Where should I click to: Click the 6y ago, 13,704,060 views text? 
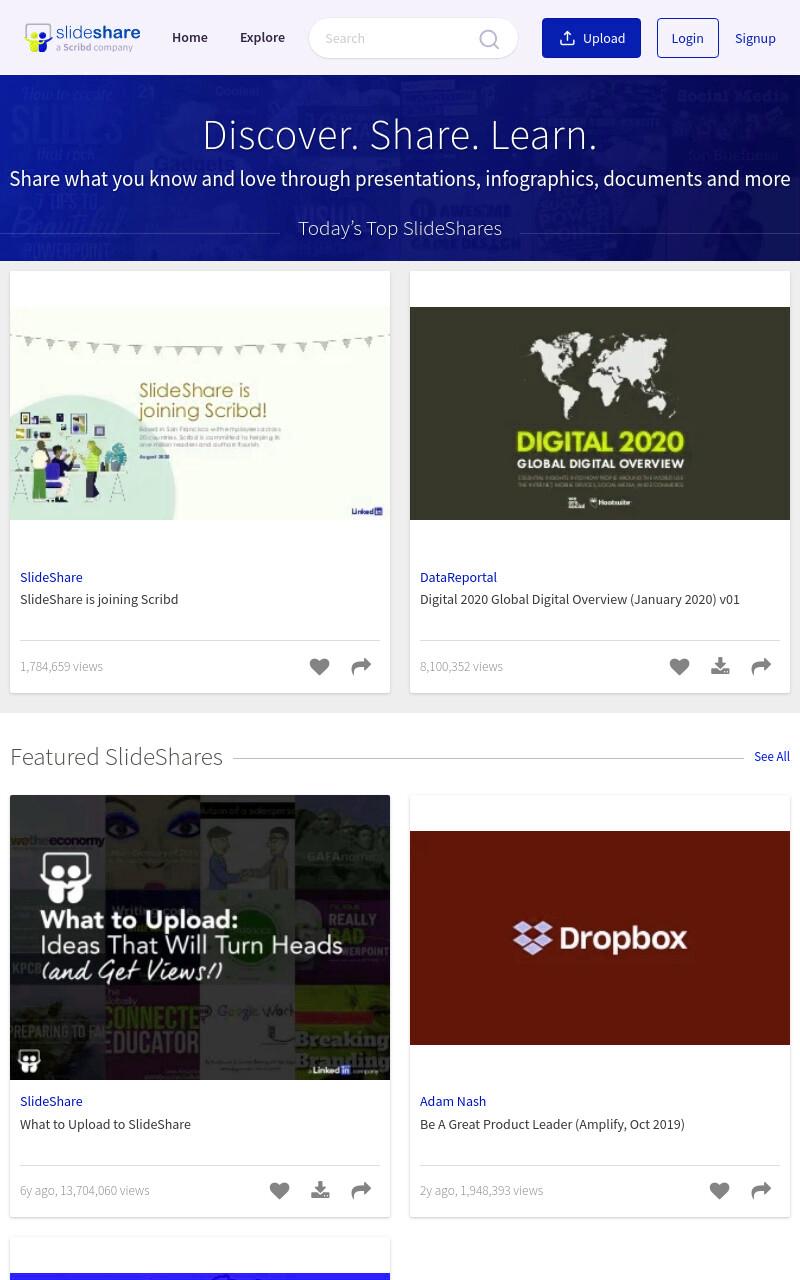point(85,1191)
